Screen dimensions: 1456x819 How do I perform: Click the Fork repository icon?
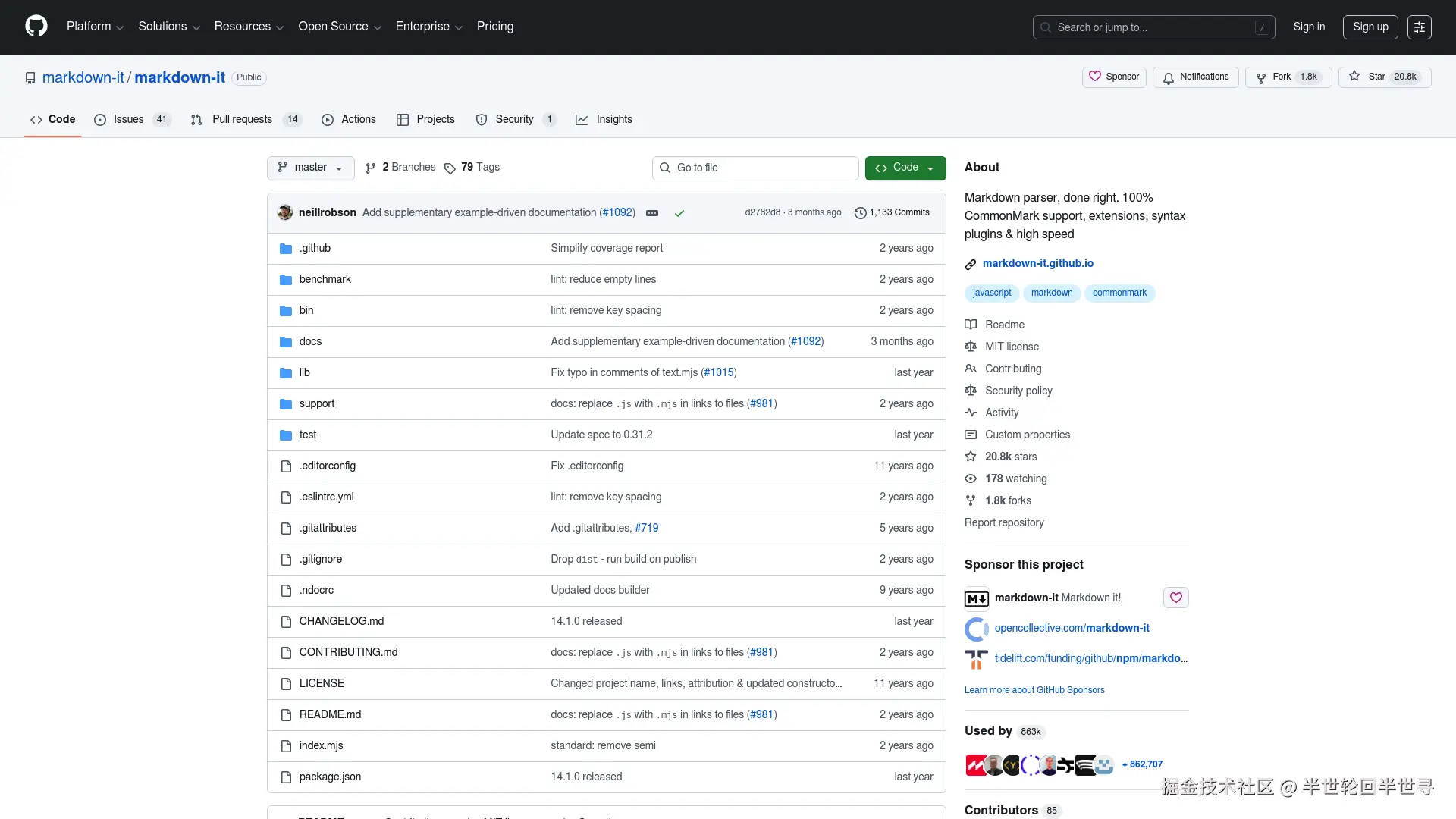pyautogui.click(x=1260, y=77)
